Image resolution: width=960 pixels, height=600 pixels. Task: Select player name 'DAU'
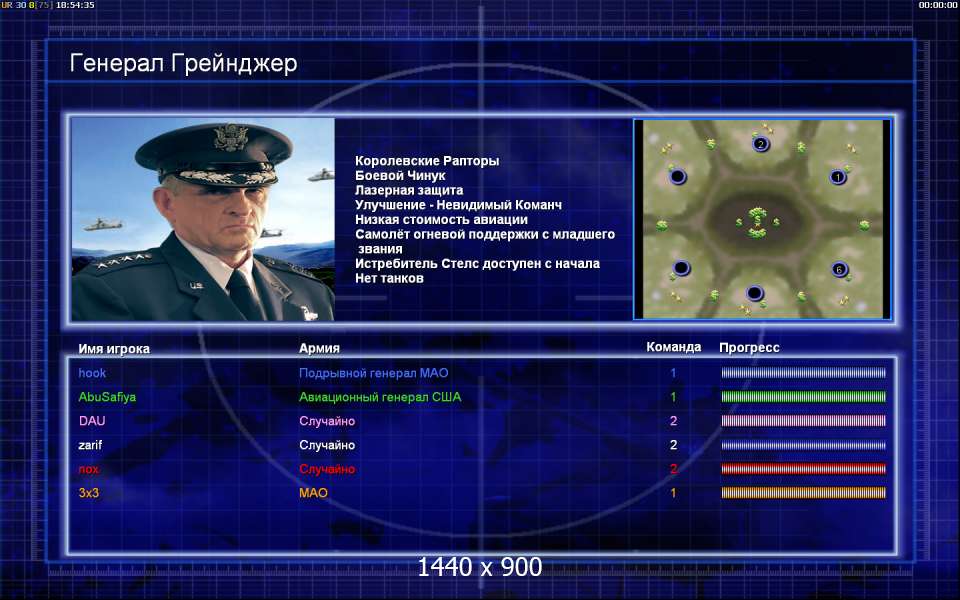(x=92, y=421)
